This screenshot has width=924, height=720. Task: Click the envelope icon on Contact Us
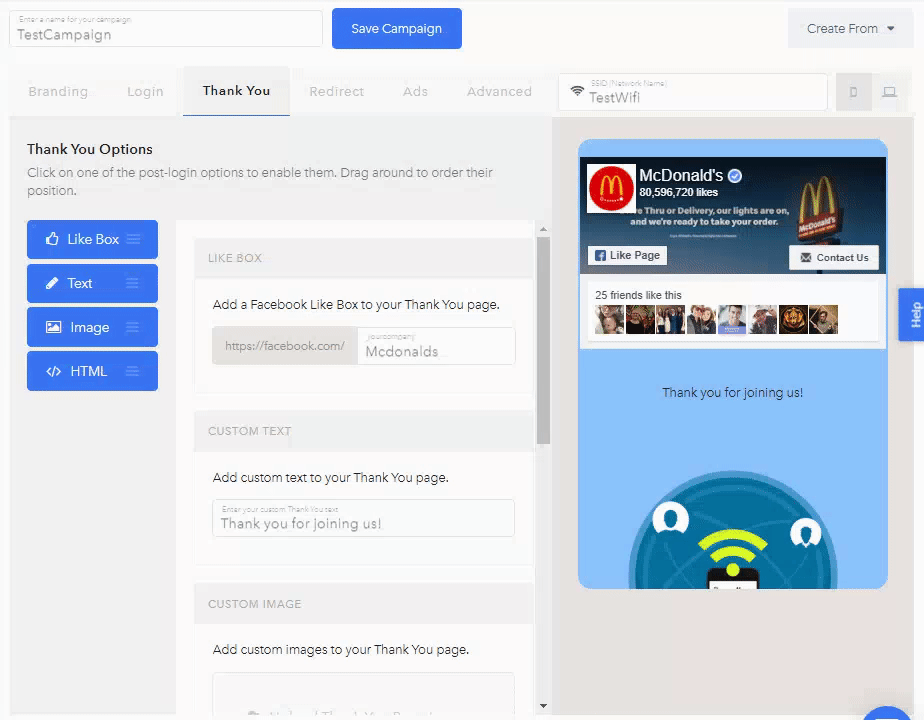(806, 257)
